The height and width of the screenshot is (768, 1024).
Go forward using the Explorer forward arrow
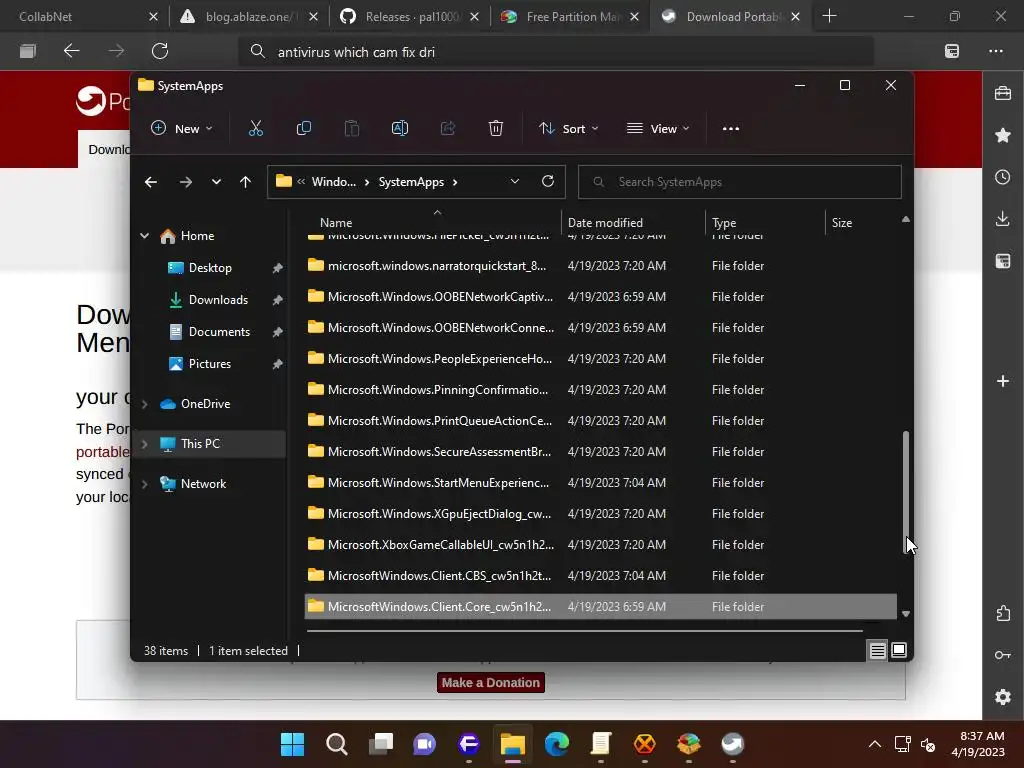point(186,182)
